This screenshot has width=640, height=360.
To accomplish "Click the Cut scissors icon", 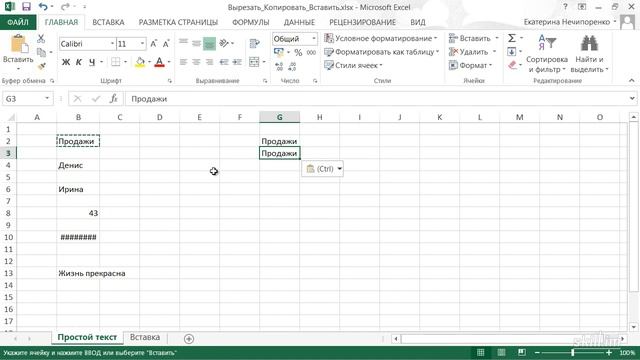I will pos(41,39).
